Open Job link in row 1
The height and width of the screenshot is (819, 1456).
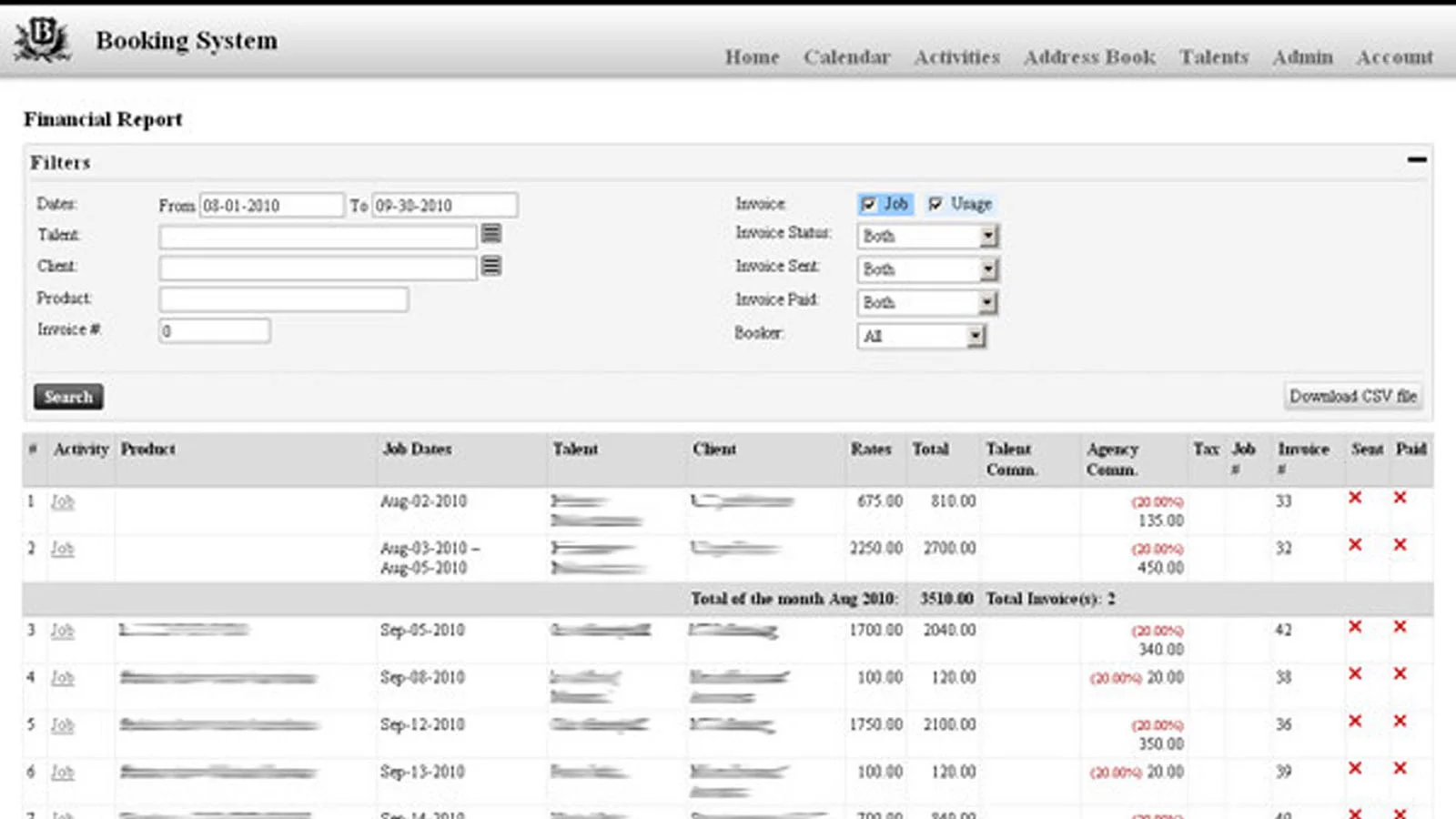pyautogui.click(x=62, y=501)
